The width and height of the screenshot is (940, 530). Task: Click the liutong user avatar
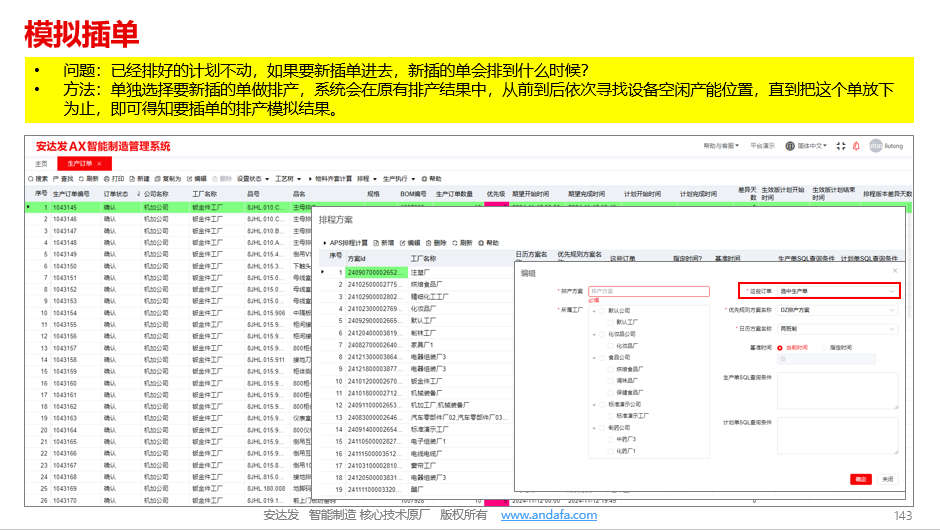point(876,146)
